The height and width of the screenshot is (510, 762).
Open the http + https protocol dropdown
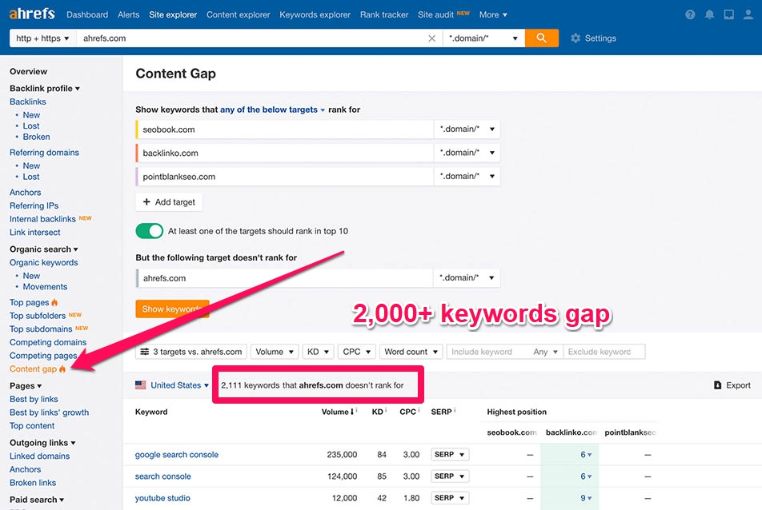point(43,38)
